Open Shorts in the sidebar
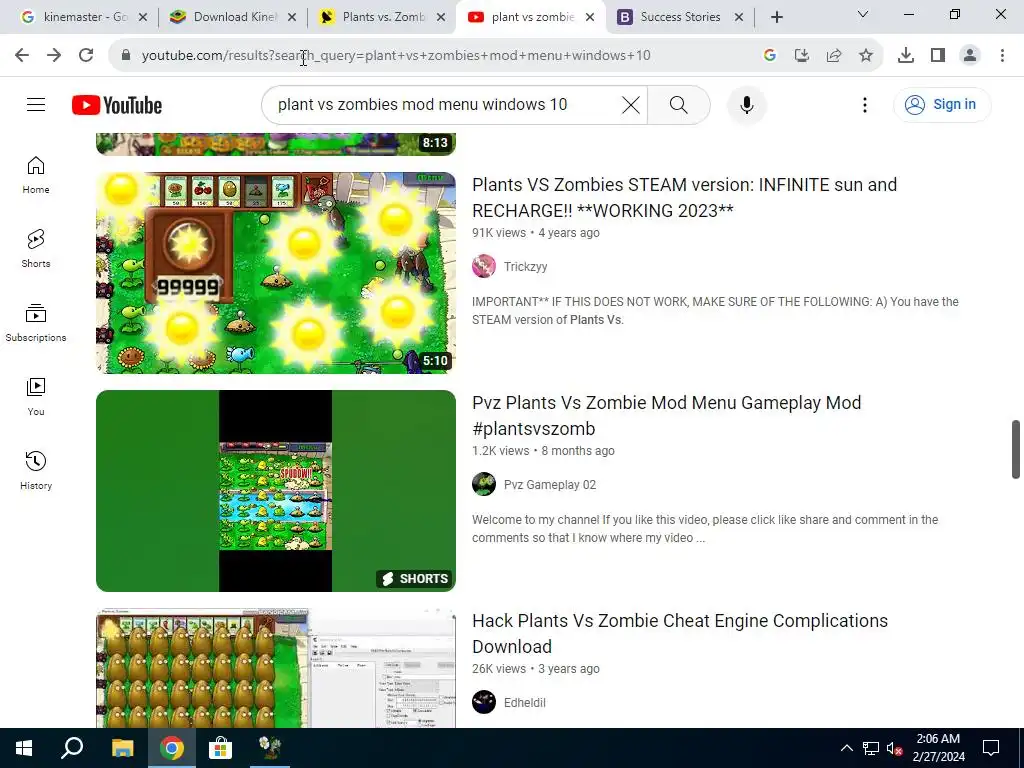This screenshot has height=768, width=1024. [x=36, y=249]
